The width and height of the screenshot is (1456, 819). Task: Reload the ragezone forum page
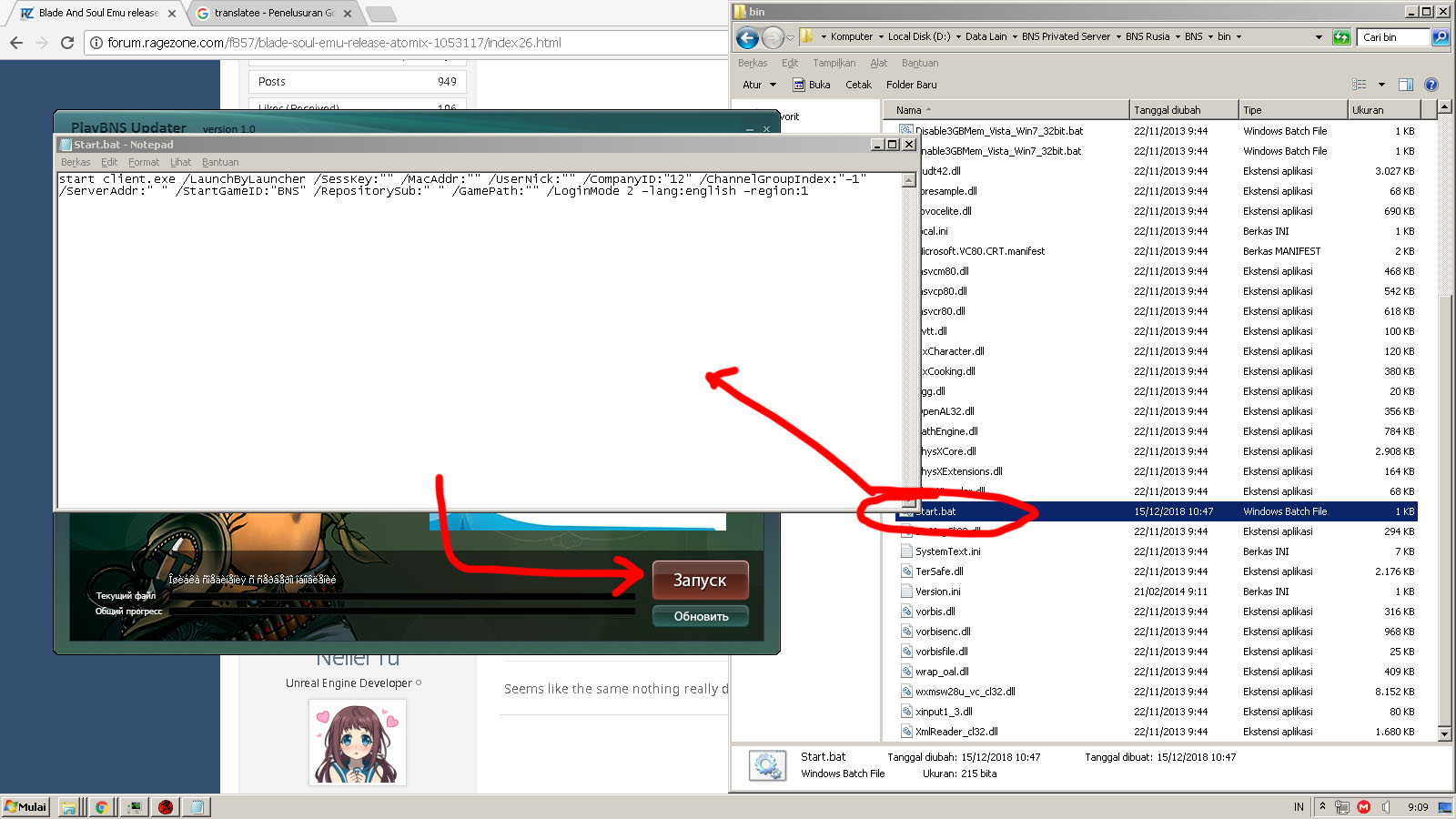[66, 43]
